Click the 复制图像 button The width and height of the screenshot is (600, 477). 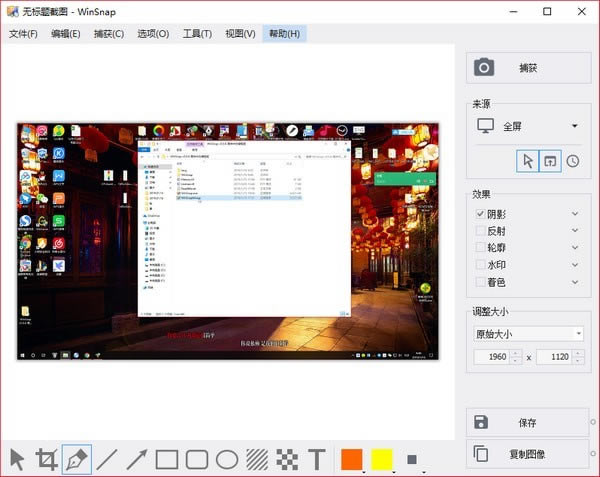pyautogui.click(x=528, y=454)
